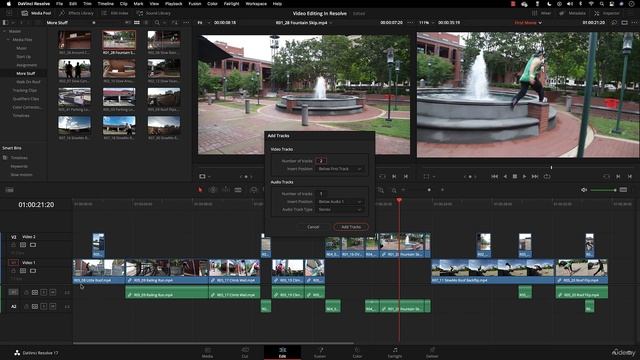The height and width of the screenshot is (360, 640).
Task: Play reverse in the timeline viewer
Action: pyautogui.click(x=505, y=176)
